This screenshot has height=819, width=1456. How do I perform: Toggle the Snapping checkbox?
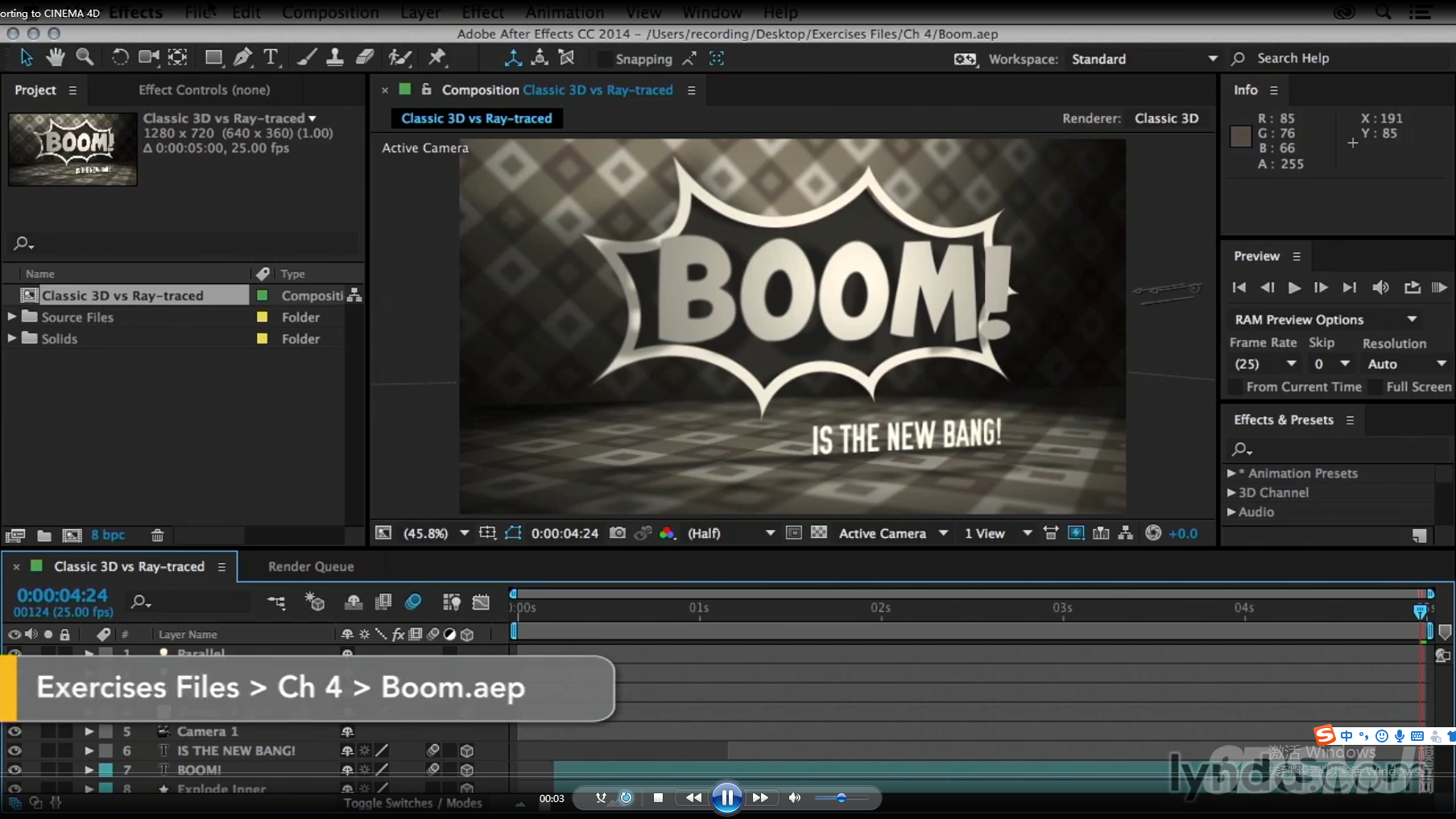tap(603, 59)
